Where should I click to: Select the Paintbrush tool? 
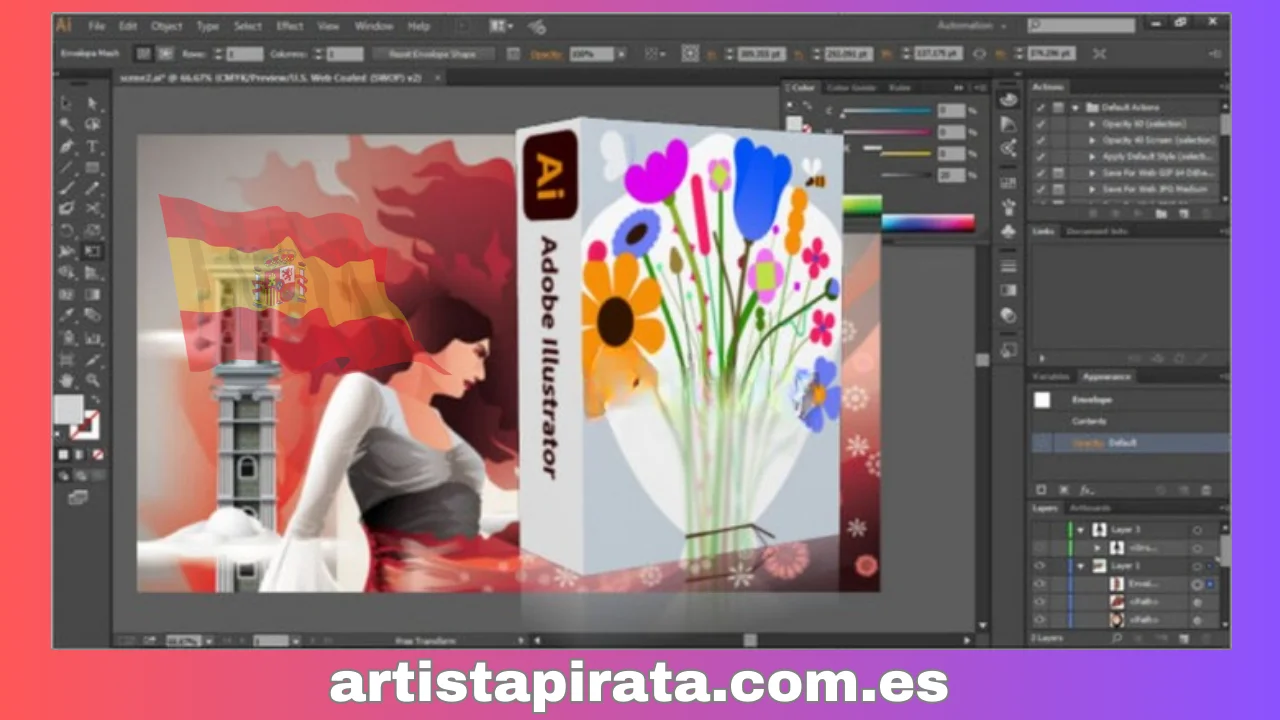click(x=67, y=188)
